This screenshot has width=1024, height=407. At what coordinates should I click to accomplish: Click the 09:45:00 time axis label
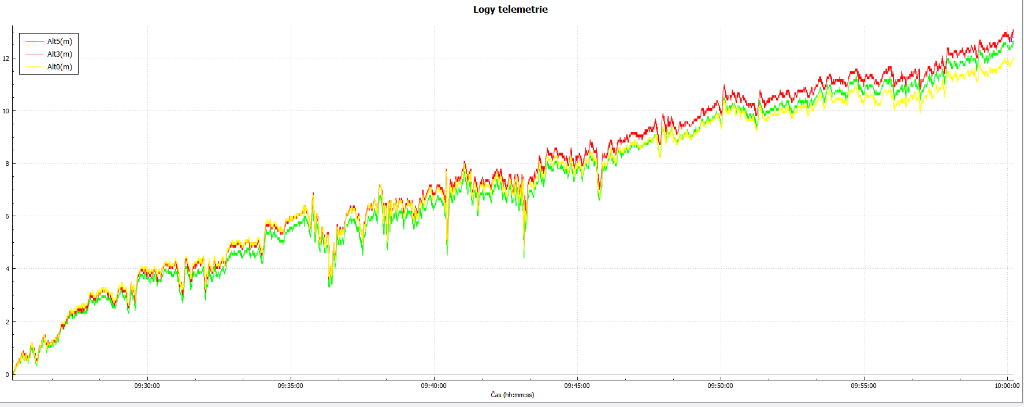(x=577, y=384)
